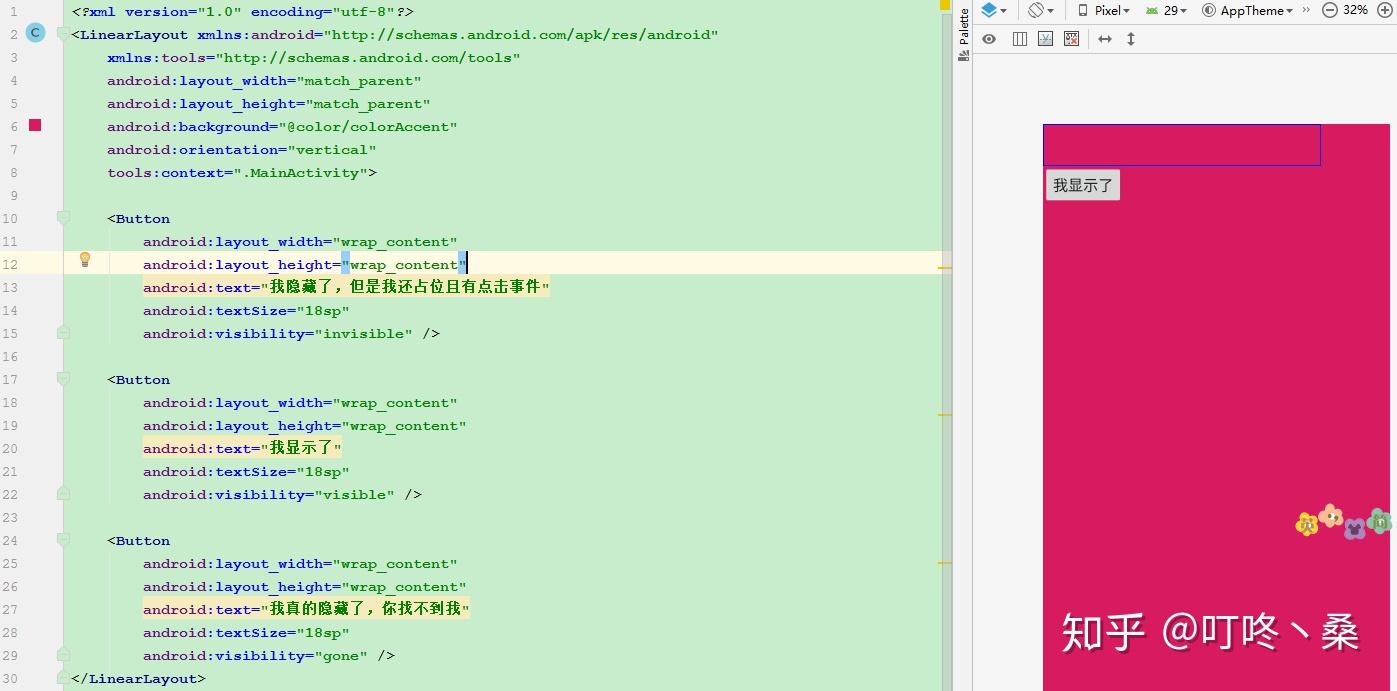Click the Clear Constraints icon
This screenshot has width=1397, height=691.
1072,39
